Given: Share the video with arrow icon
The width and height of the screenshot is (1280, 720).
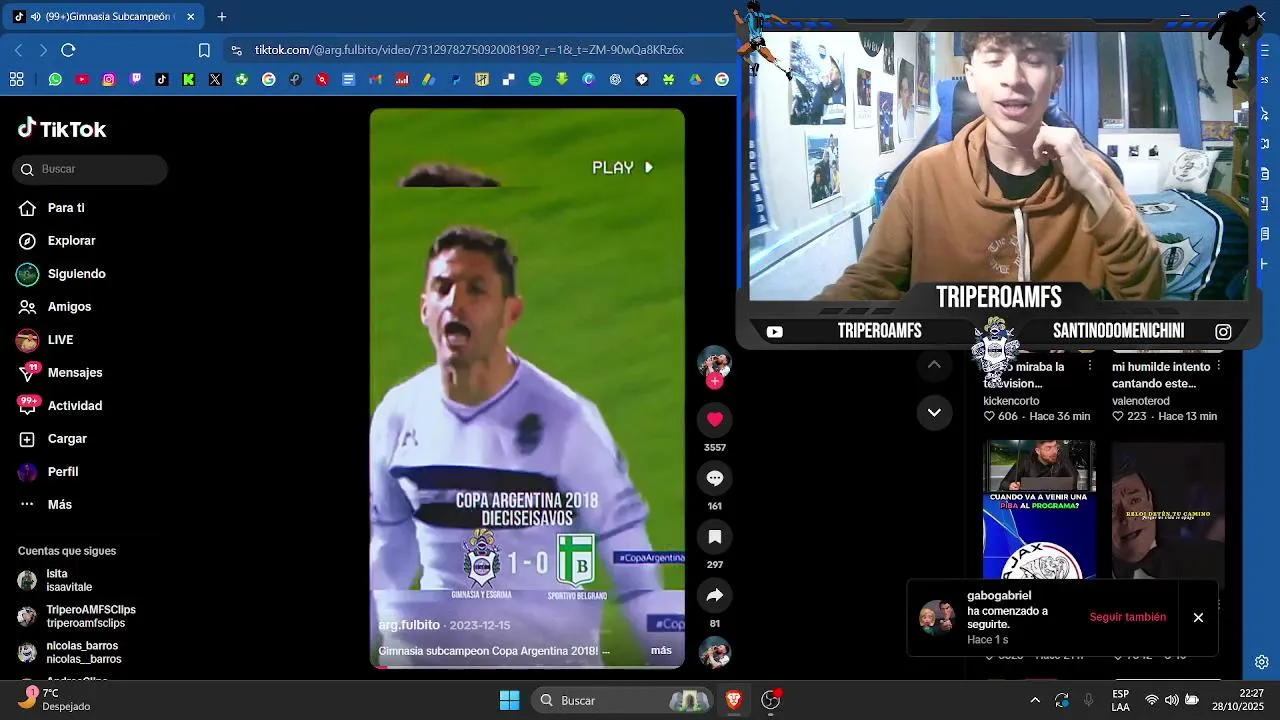Looking at the screenshot, I should pos(714,595).
